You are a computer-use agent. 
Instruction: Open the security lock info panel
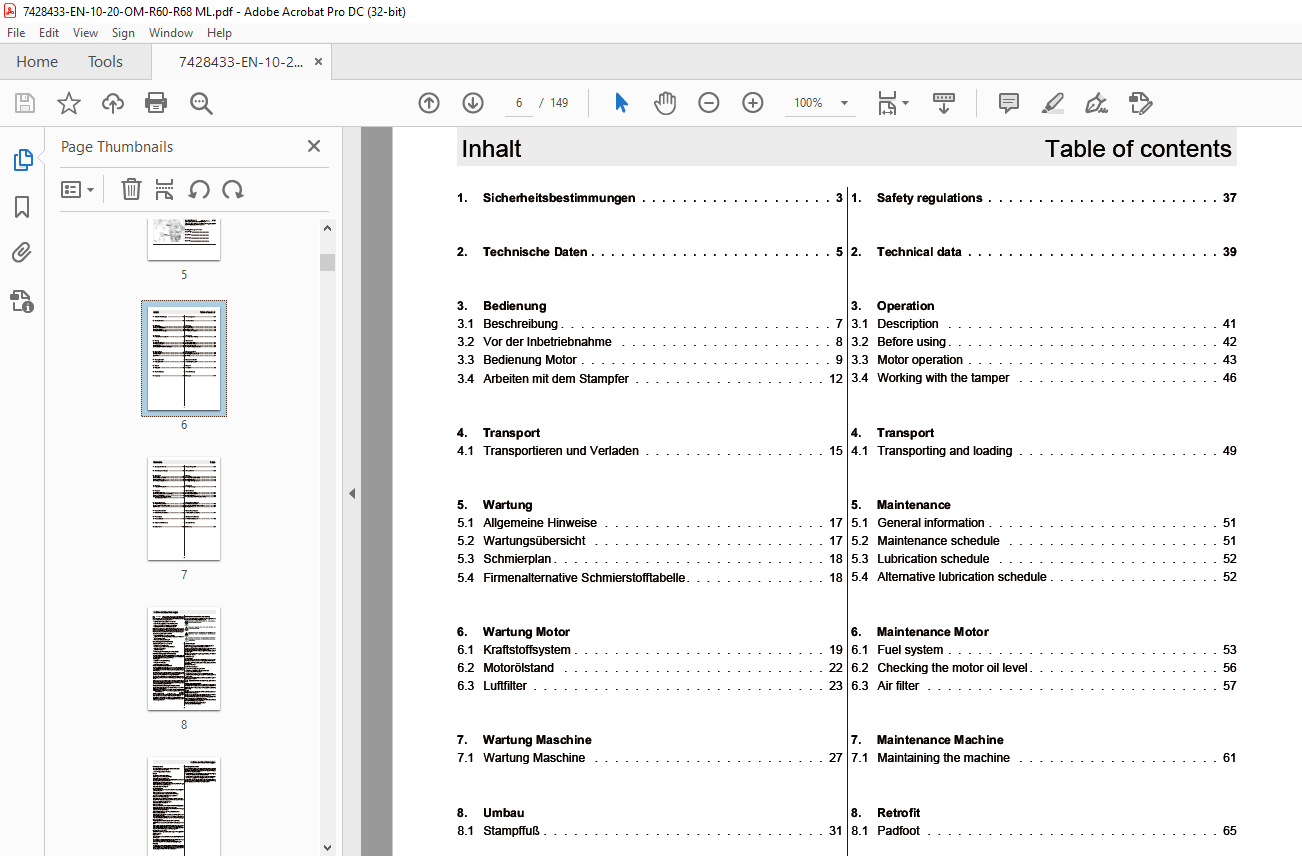(22, 300)
